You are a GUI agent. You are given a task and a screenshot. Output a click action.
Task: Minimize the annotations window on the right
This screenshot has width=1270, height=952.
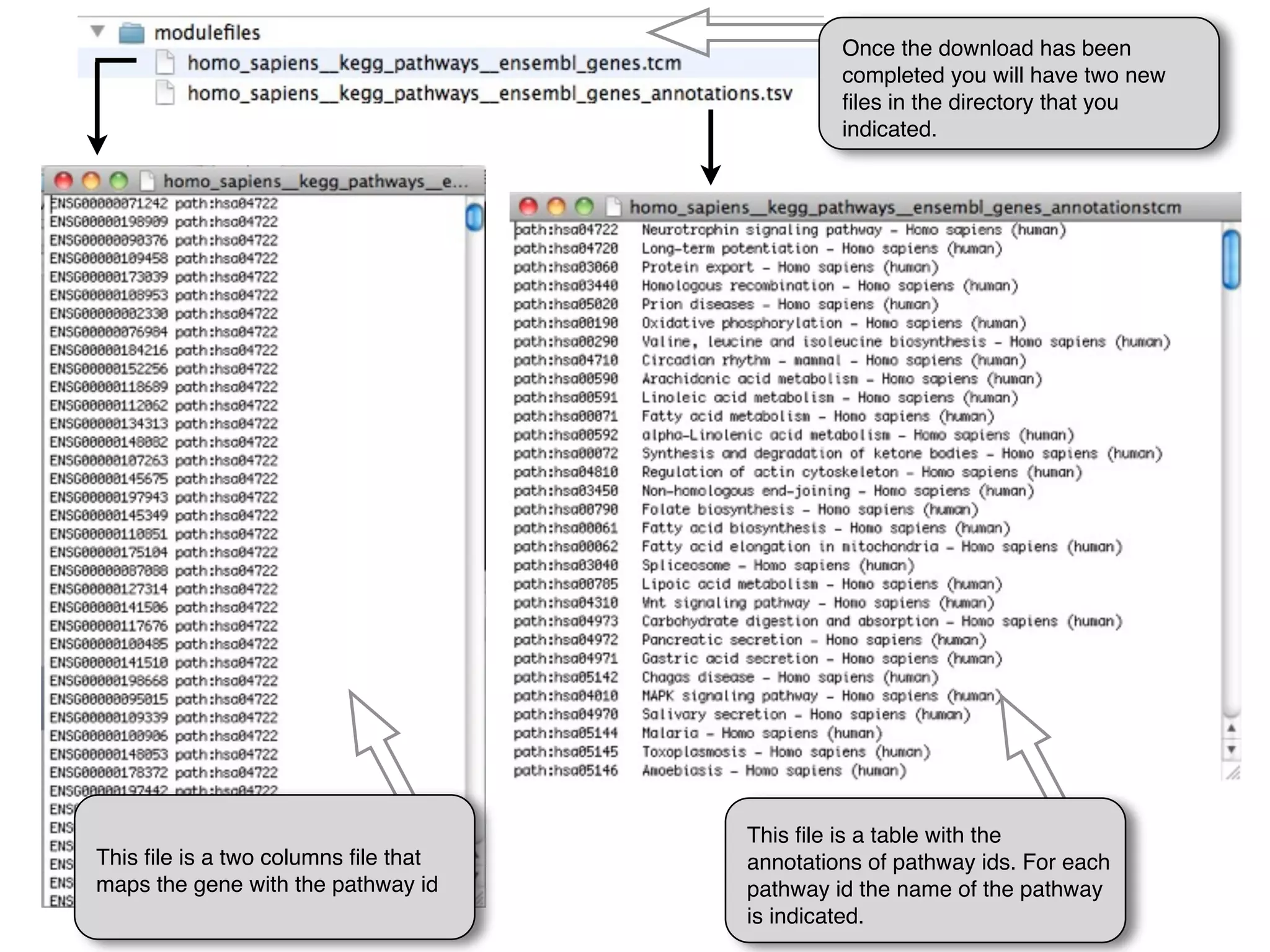[x=556, y=206]
